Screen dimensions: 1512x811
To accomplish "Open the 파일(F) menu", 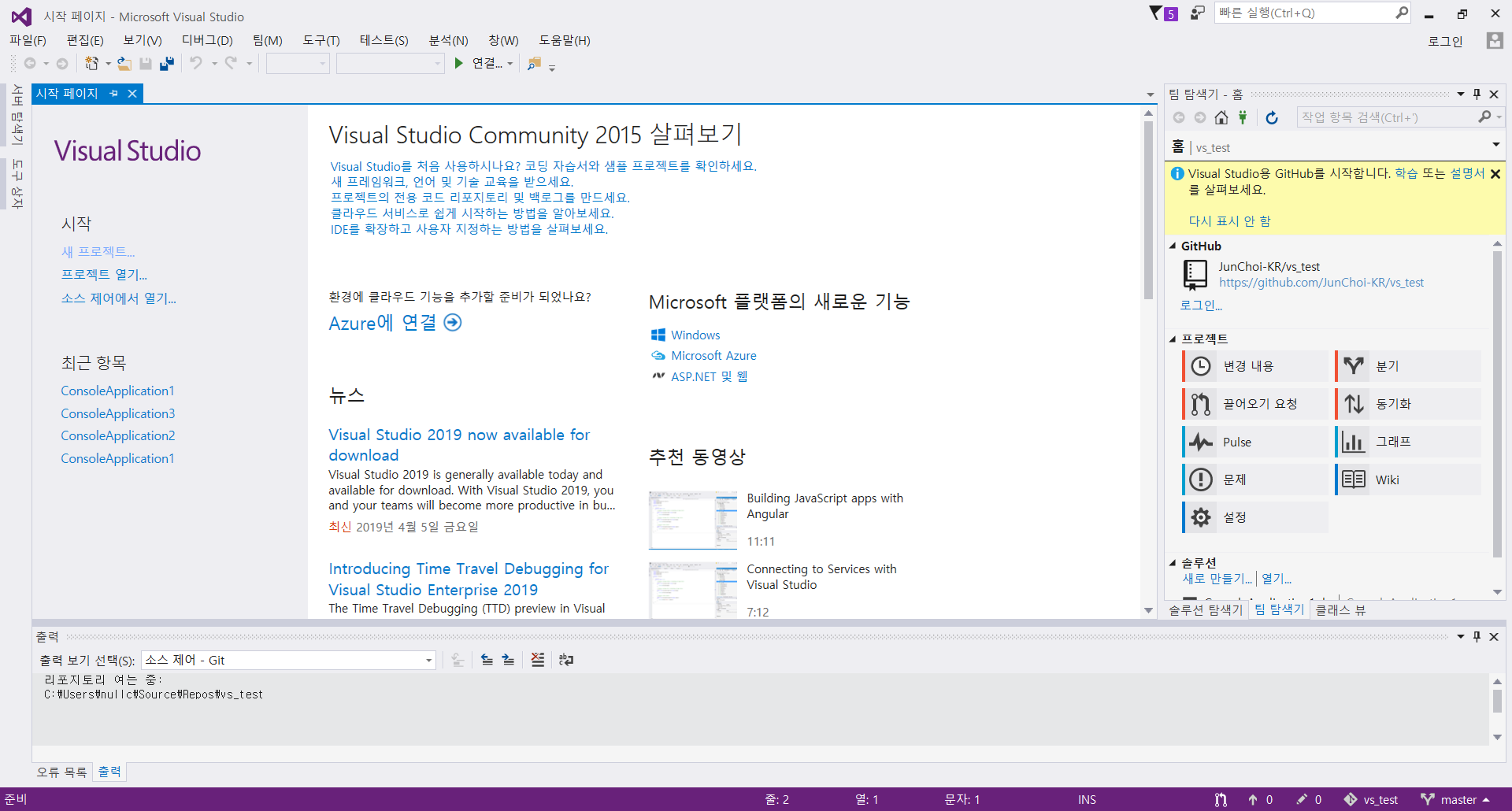I will [x=28, y=40].
